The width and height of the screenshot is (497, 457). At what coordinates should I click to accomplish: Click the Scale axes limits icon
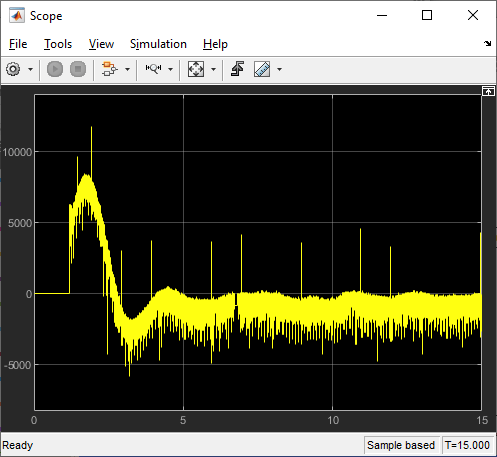(x=196, y=69)
